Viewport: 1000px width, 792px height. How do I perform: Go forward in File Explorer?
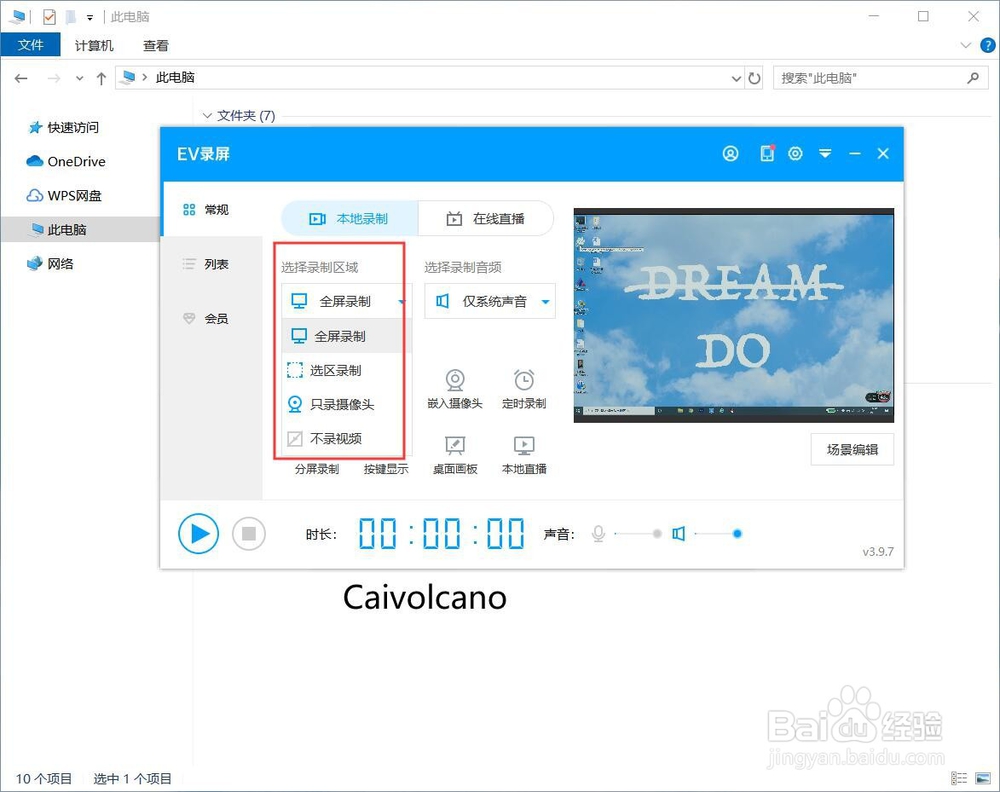tap(54, 78)
